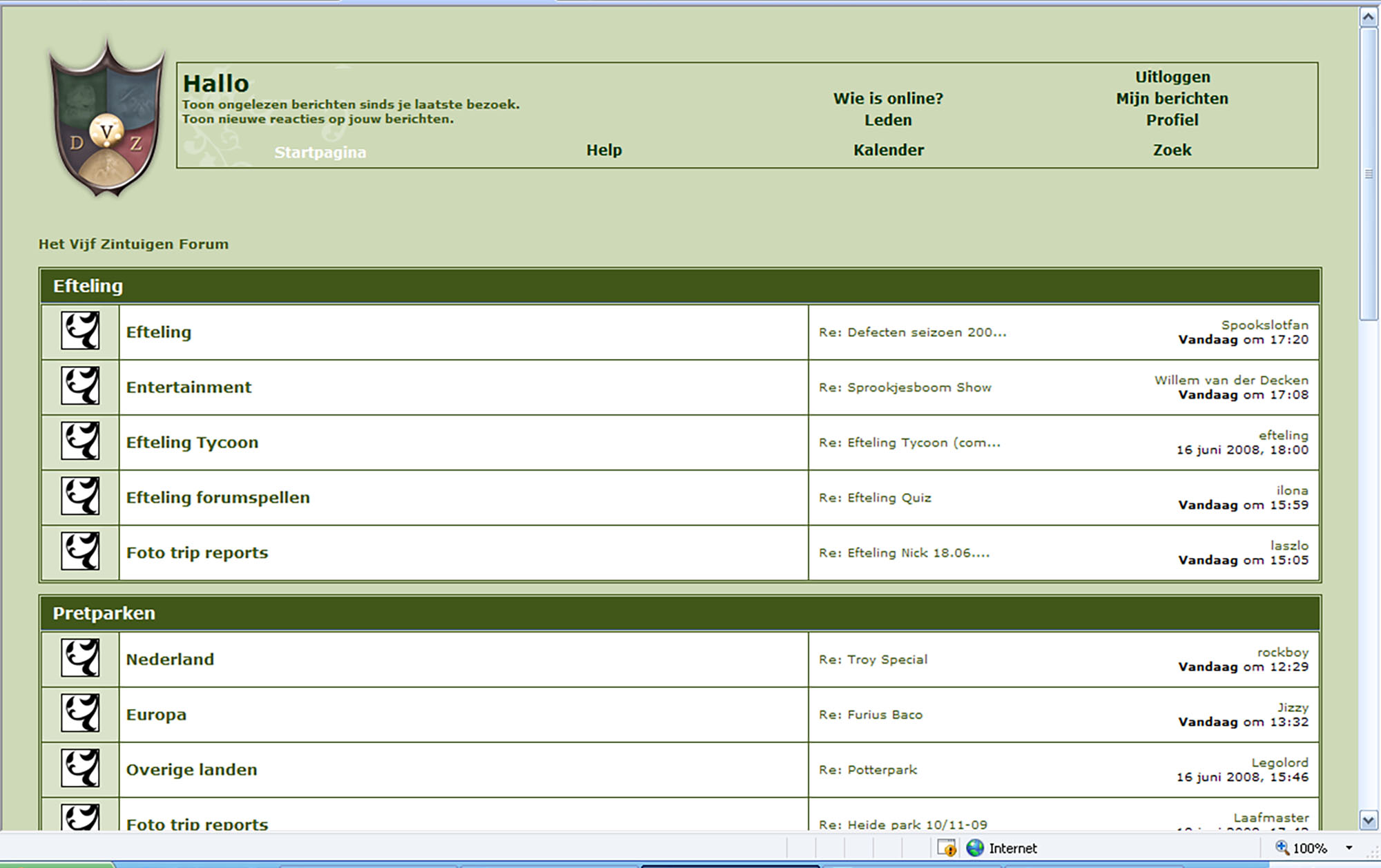The height and width of the screenshot is (868, 1381).
Task: Open the Pretparken category header
Action: pos(104,613)
